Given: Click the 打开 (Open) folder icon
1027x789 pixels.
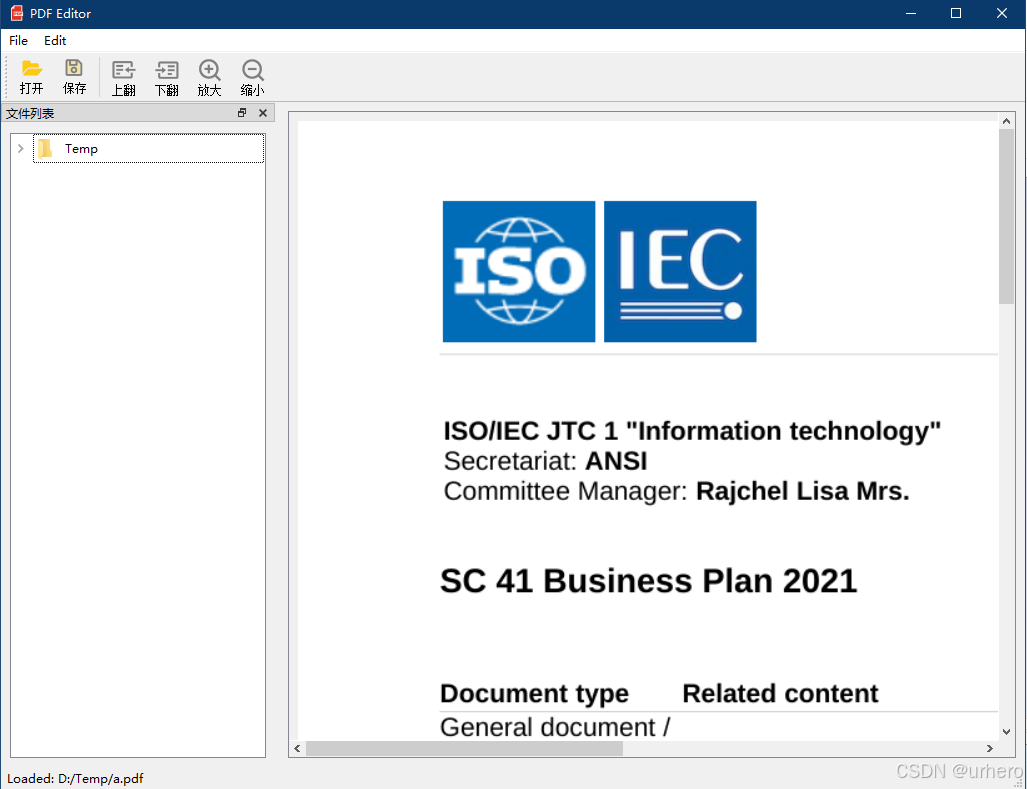Looking at the screenshot, I should [x=31, y=77].
